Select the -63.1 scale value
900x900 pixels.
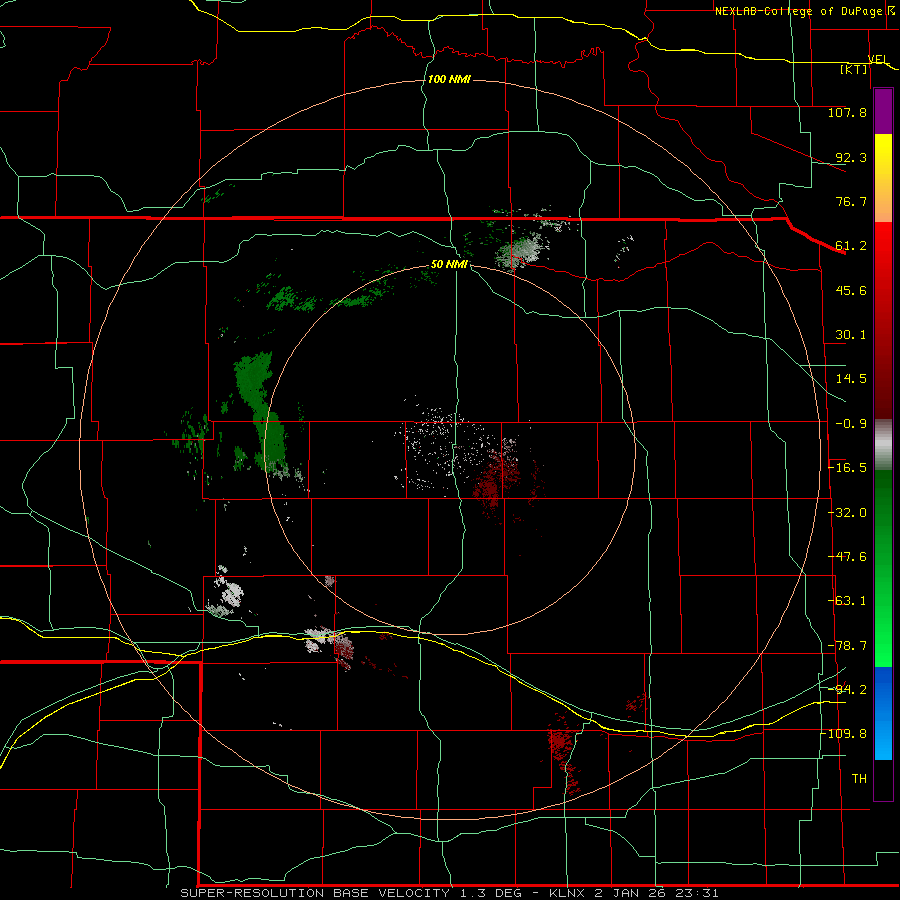(847, 601)
